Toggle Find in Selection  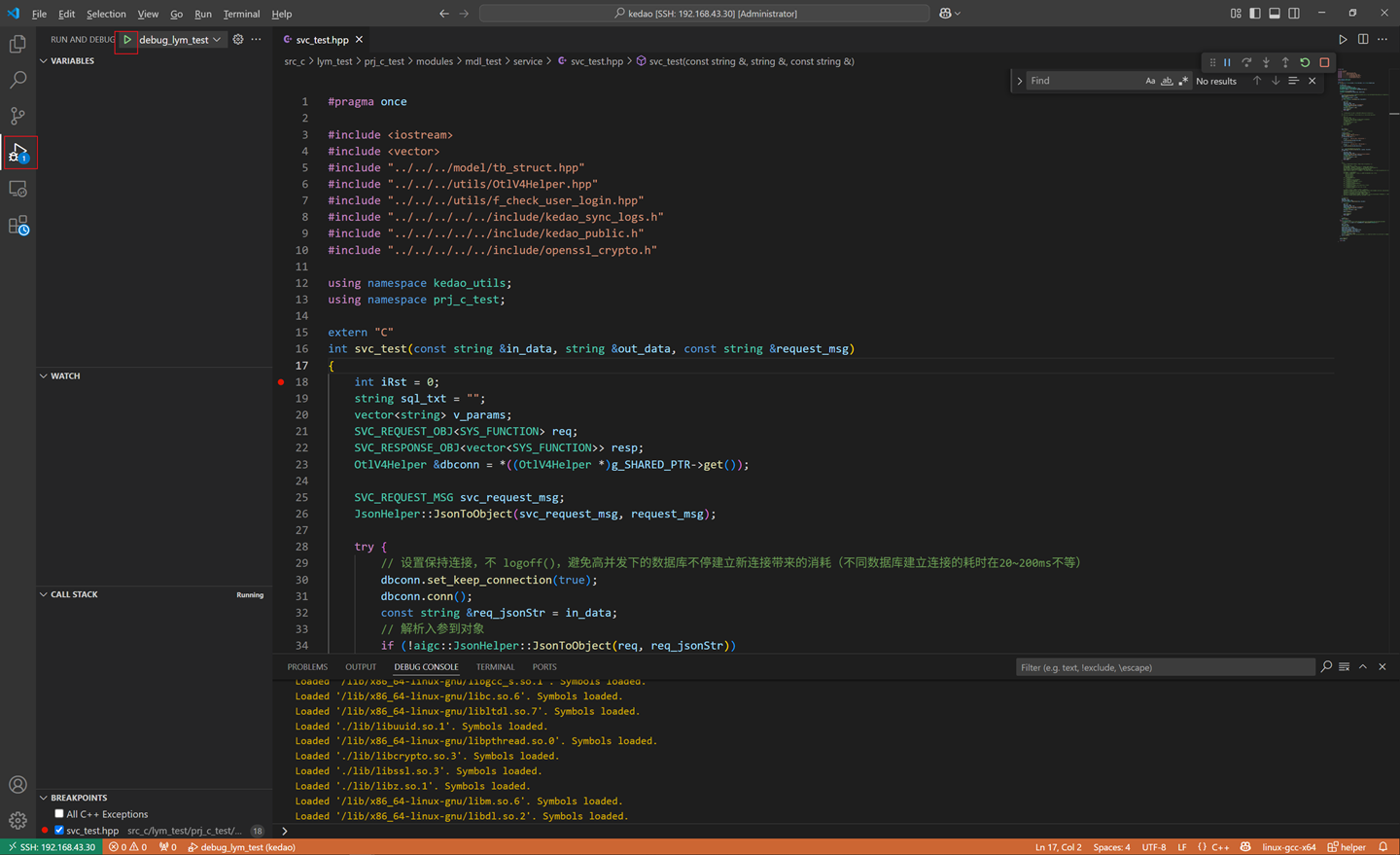[x=1294, y=81]
